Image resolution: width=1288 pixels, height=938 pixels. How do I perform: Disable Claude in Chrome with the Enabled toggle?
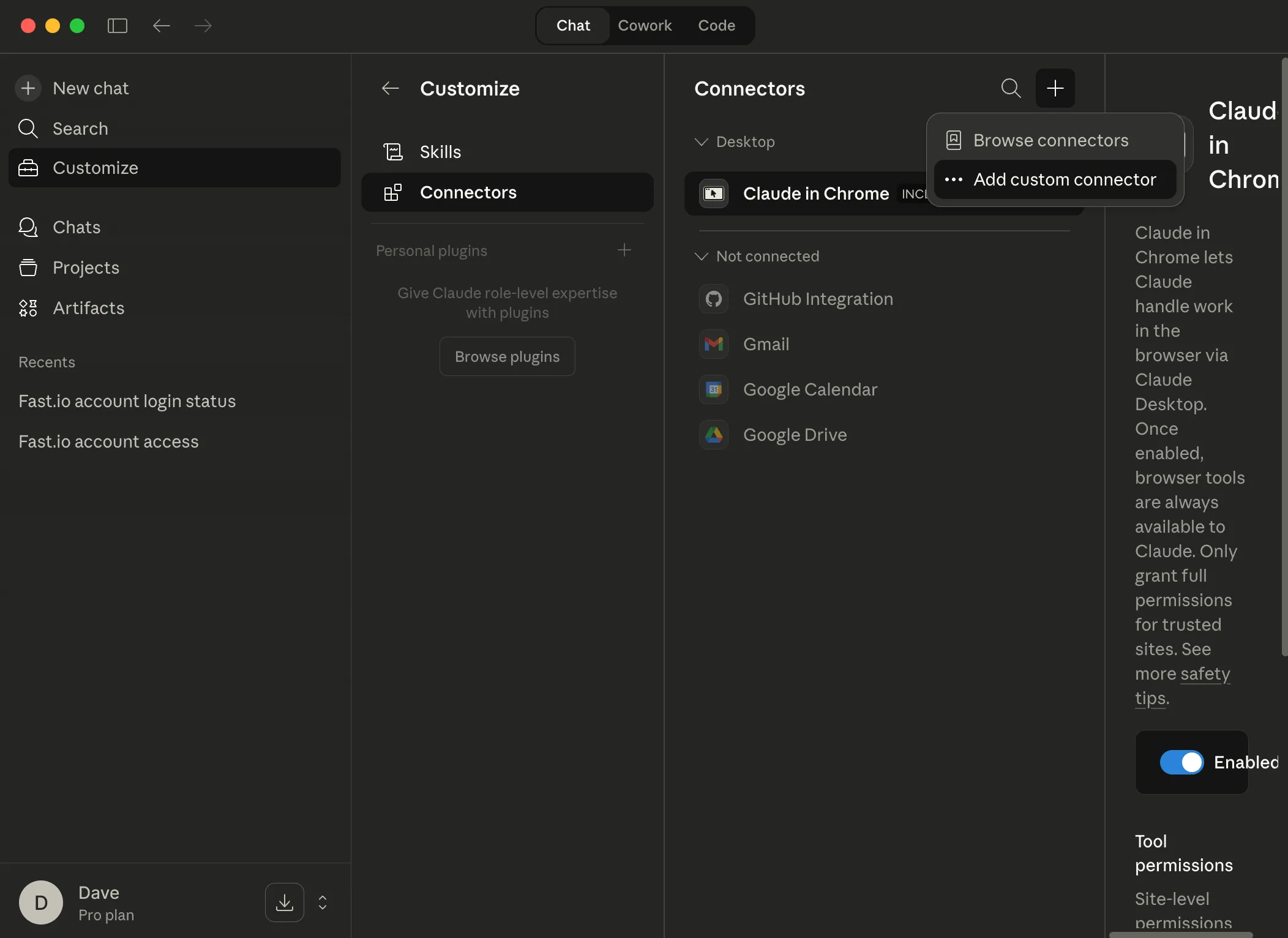(1181, 762)
